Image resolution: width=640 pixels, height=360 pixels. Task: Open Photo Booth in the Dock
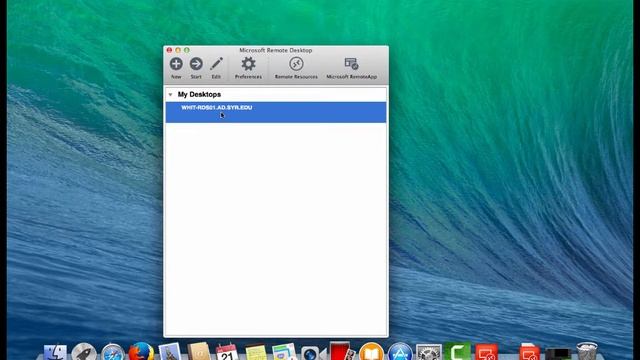point(342,351)
